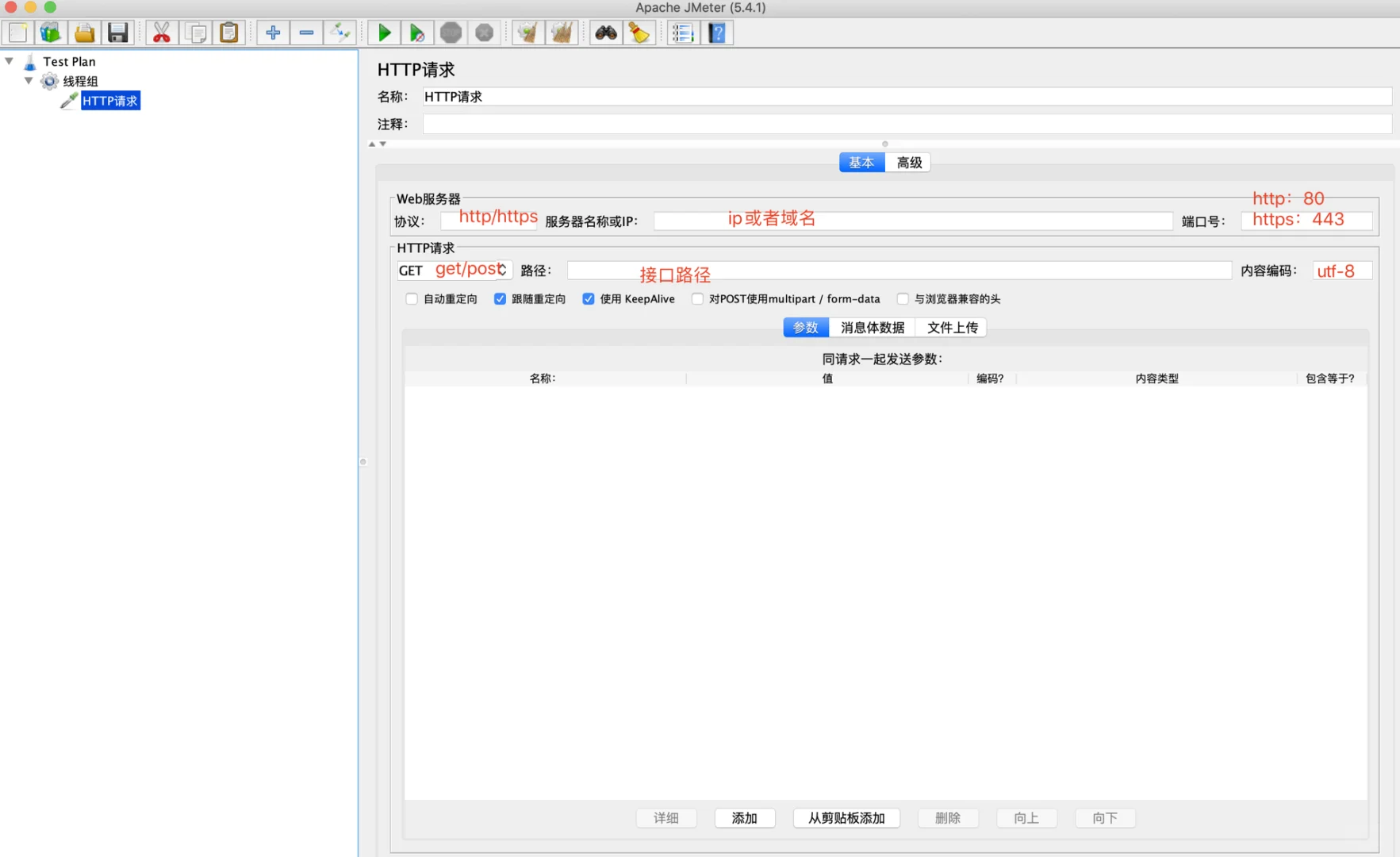Click the Copy icon in the toolbar
This screenshot has width=1400, height=857.
[195, 33]
